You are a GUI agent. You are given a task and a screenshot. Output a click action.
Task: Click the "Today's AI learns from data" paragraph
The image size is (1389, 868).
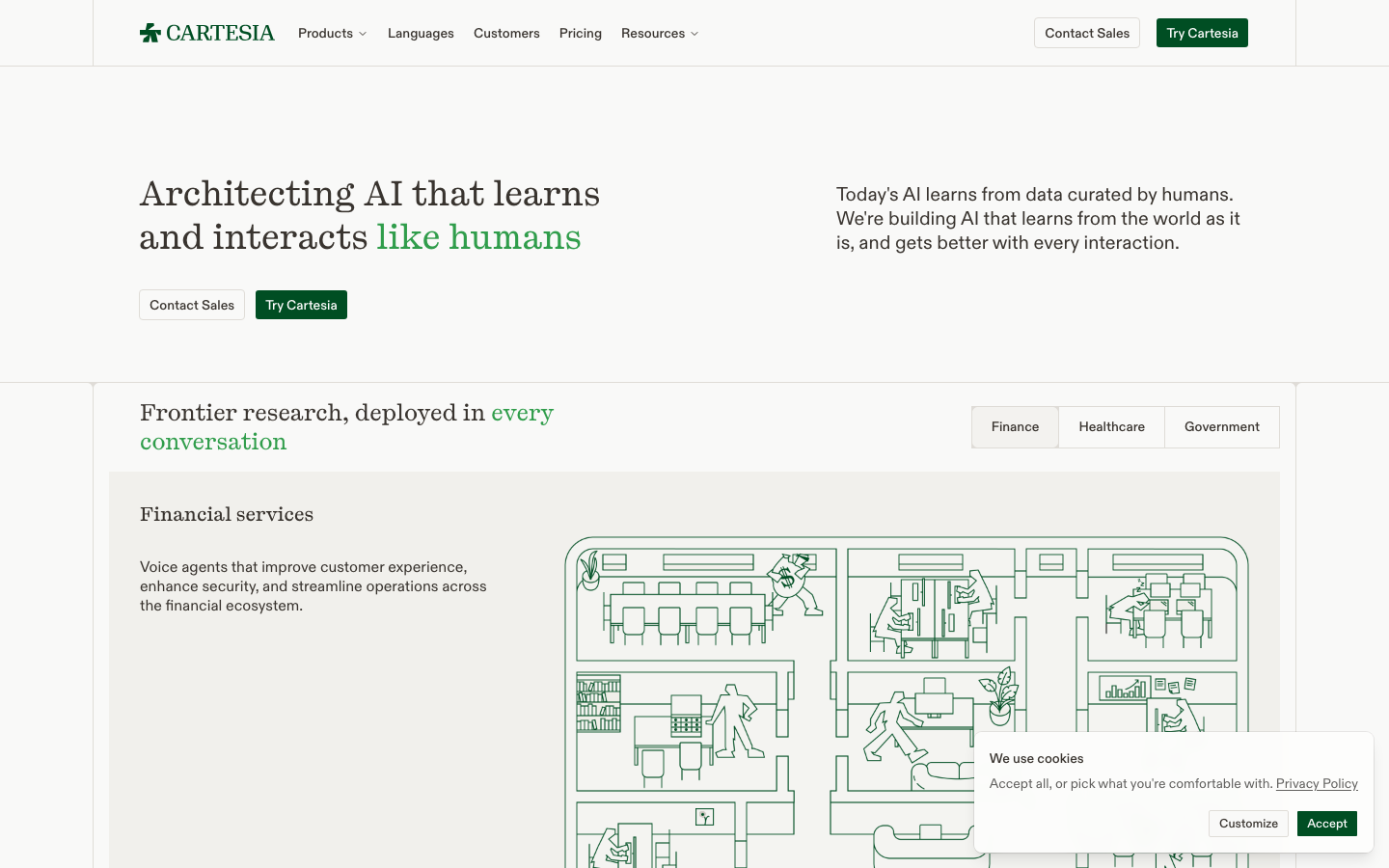tap(1038, 219)
